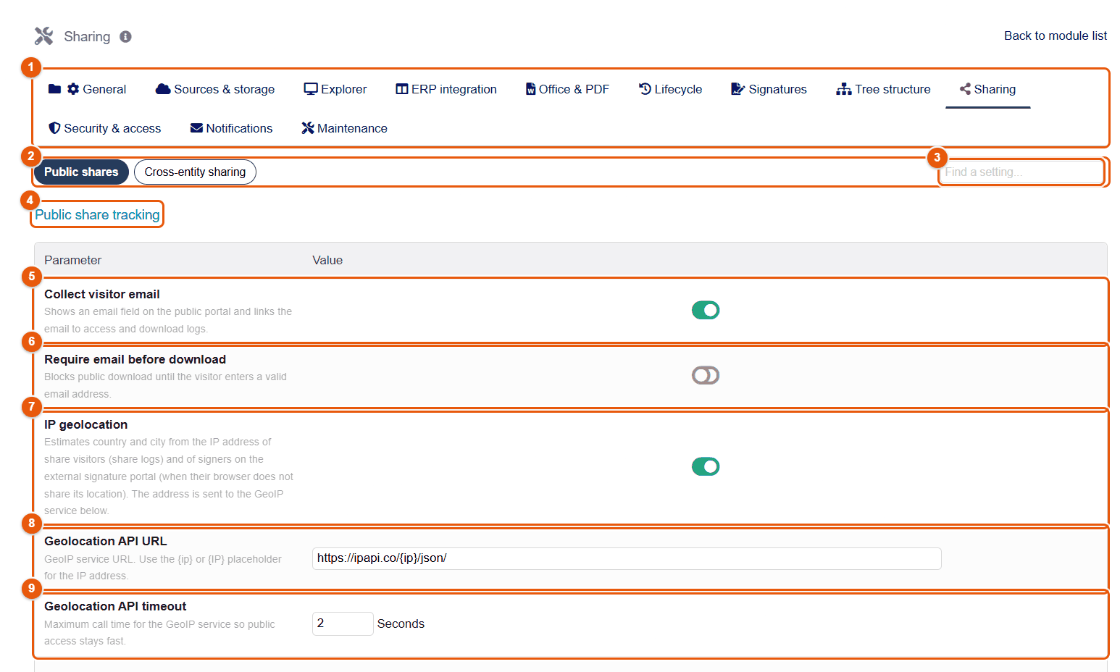Image resolution: width=1120 pixels, height=672 pixels.
Task: Click the Collect visitor email label
Action: tap(102, 294)
